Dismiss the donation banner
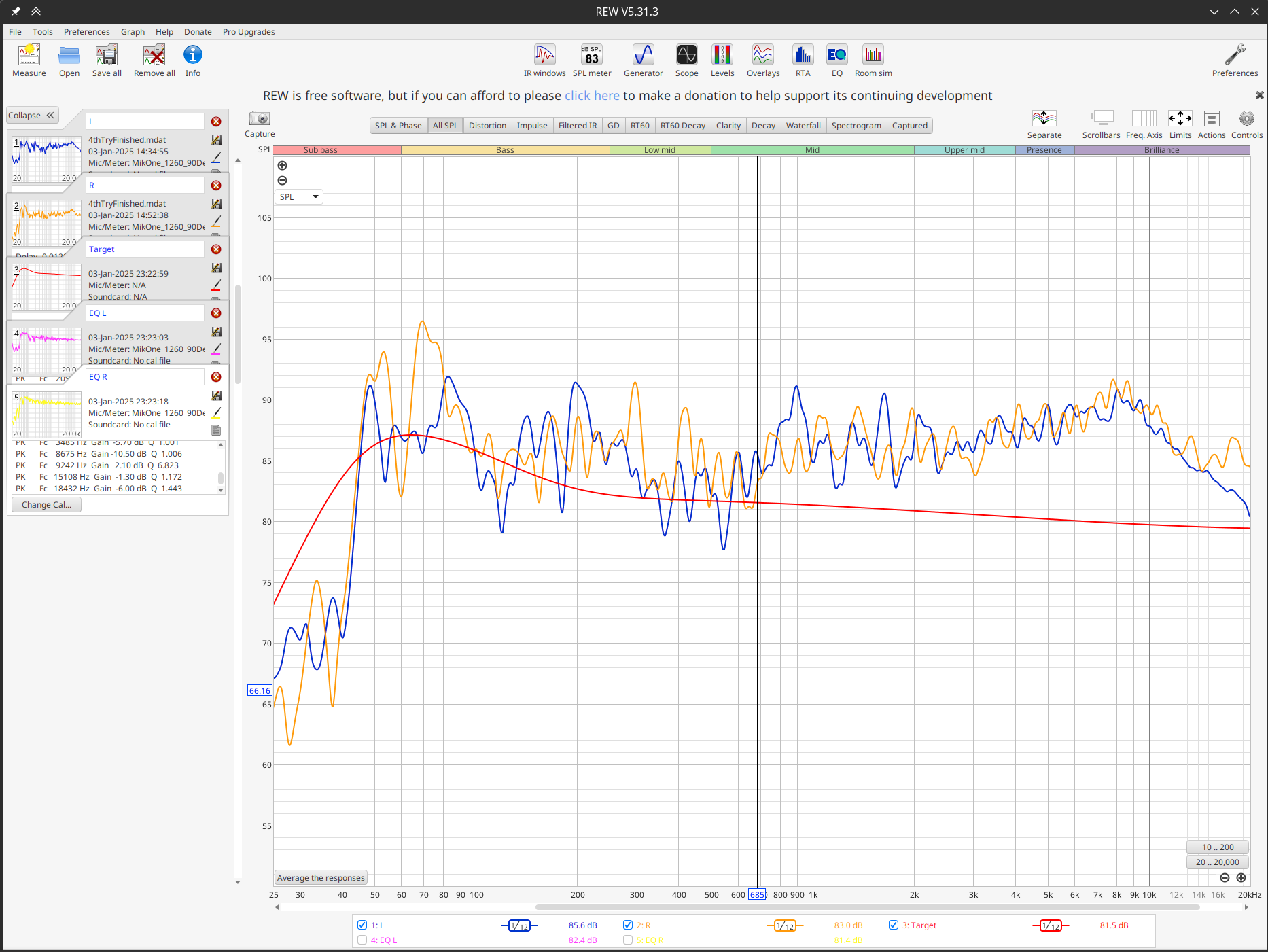1268x952 pixels. point(1259,96)
